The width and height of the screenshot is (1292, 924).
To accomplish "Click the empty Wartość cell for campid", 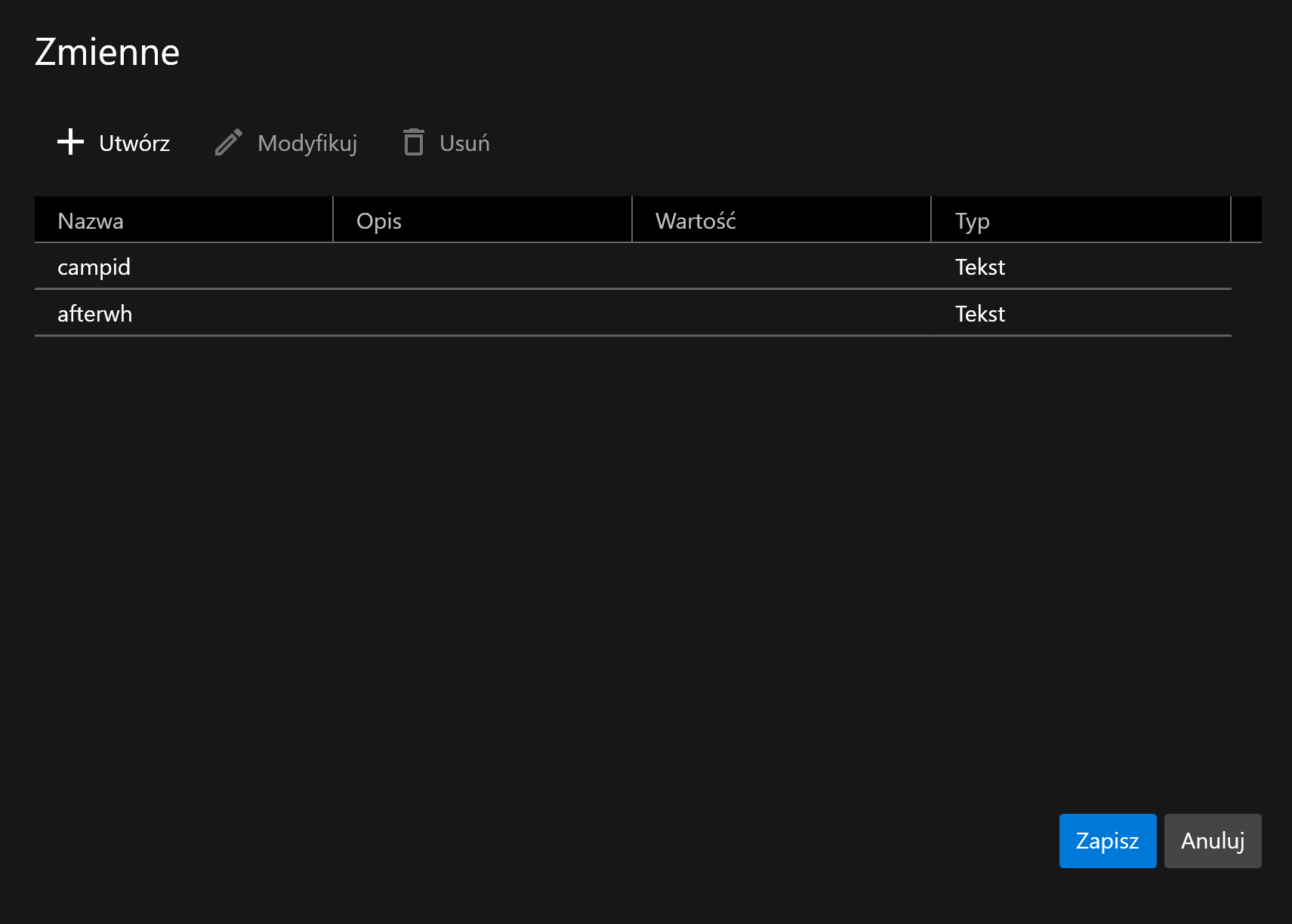I will pos(781,266).
